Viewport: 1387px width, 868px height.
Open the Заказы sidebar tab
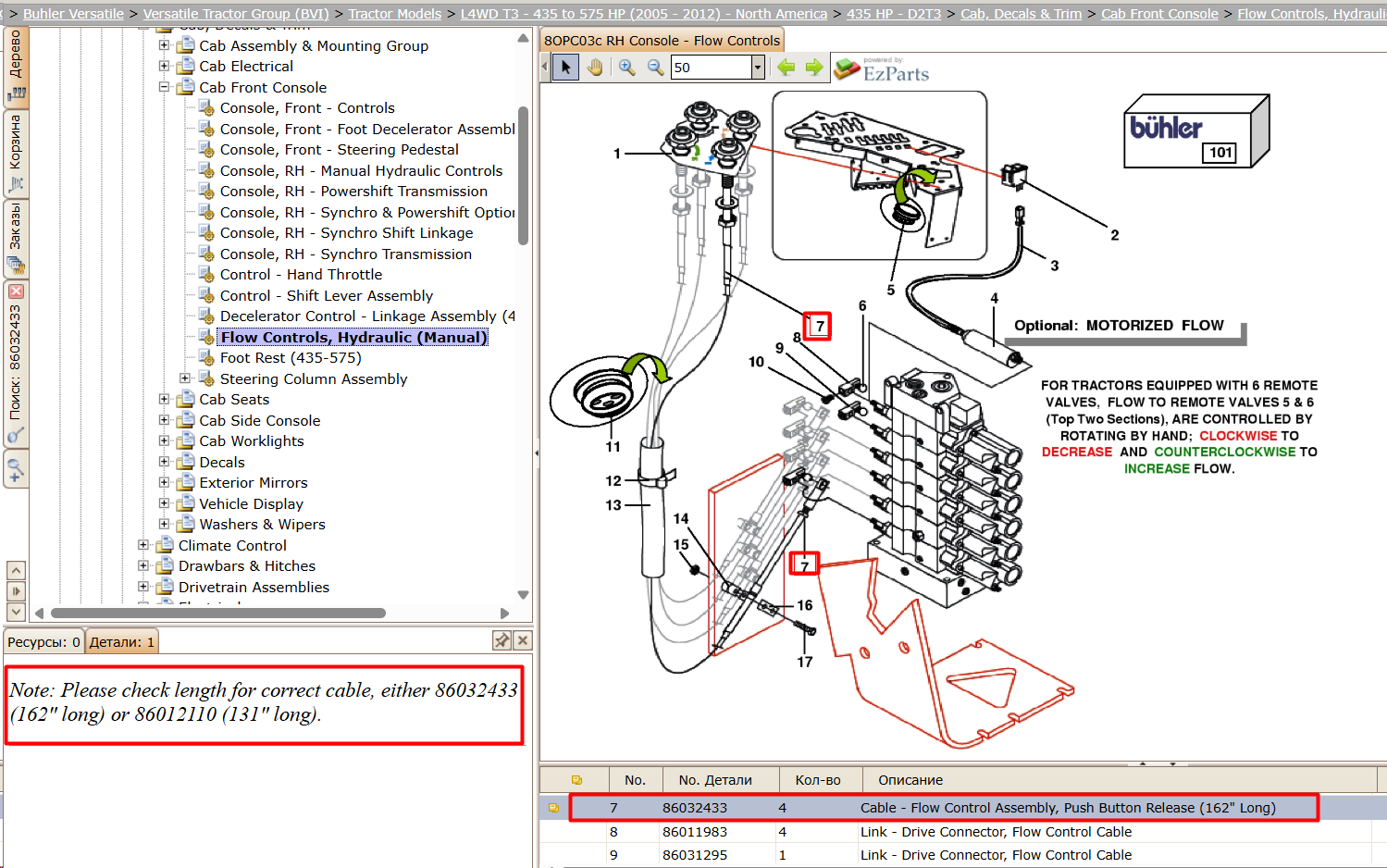tap(16, 239)
